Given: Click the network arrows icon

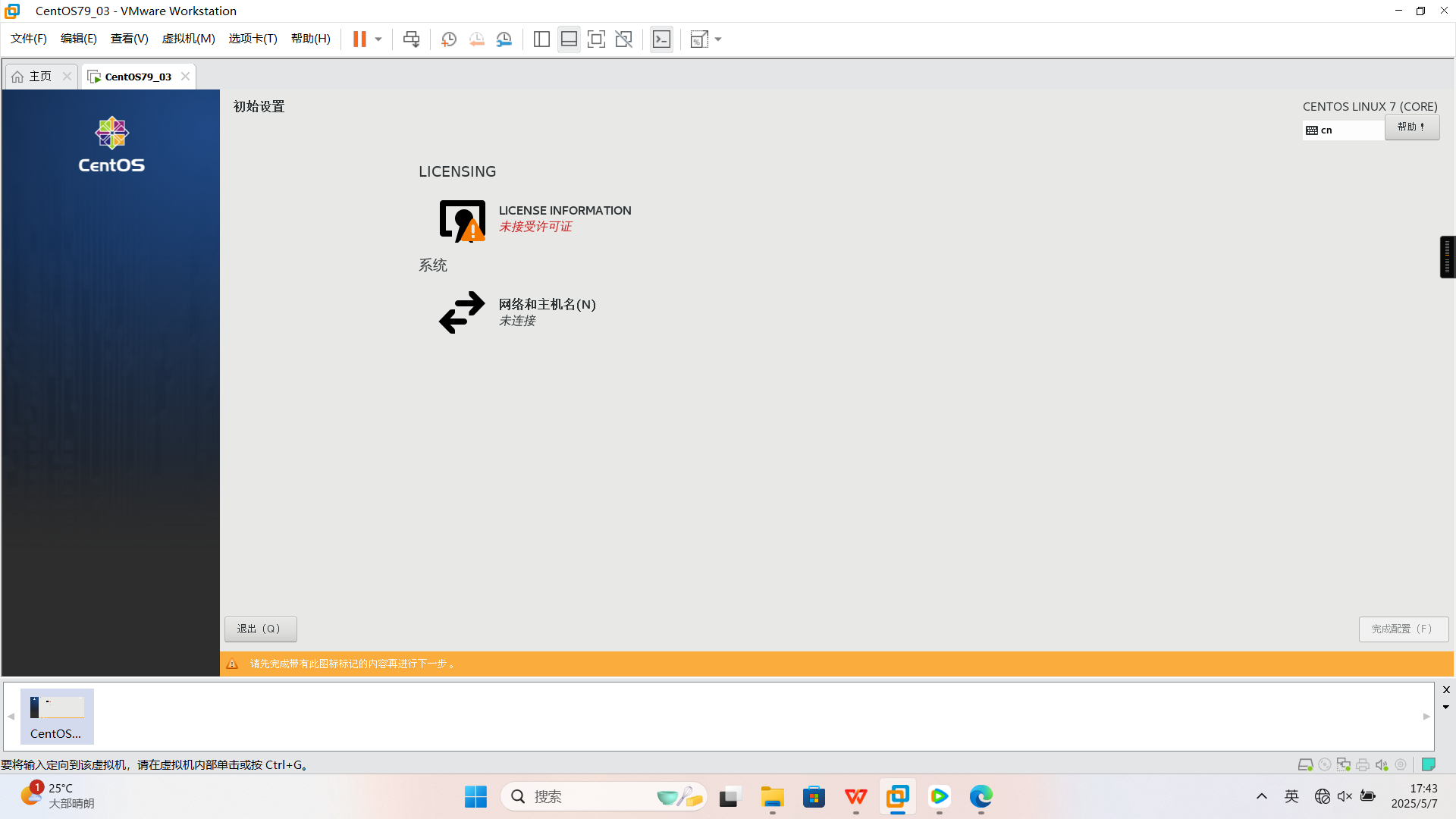Looking at the screenshot, I should pos(462,312).
